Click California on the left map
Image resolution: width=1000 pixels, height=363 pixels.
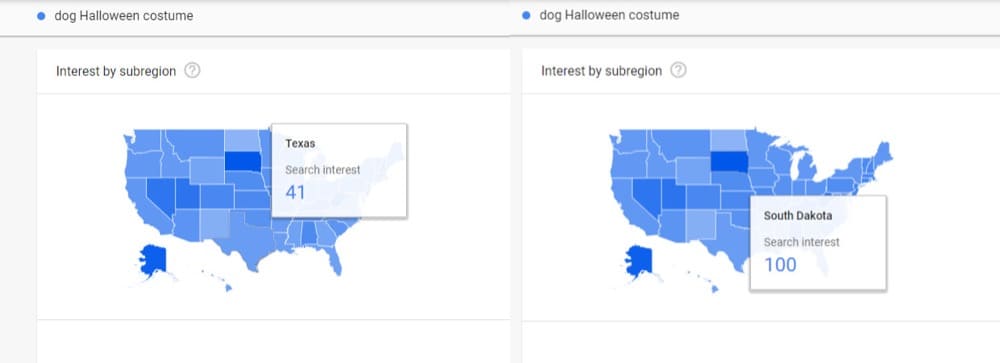143,202
